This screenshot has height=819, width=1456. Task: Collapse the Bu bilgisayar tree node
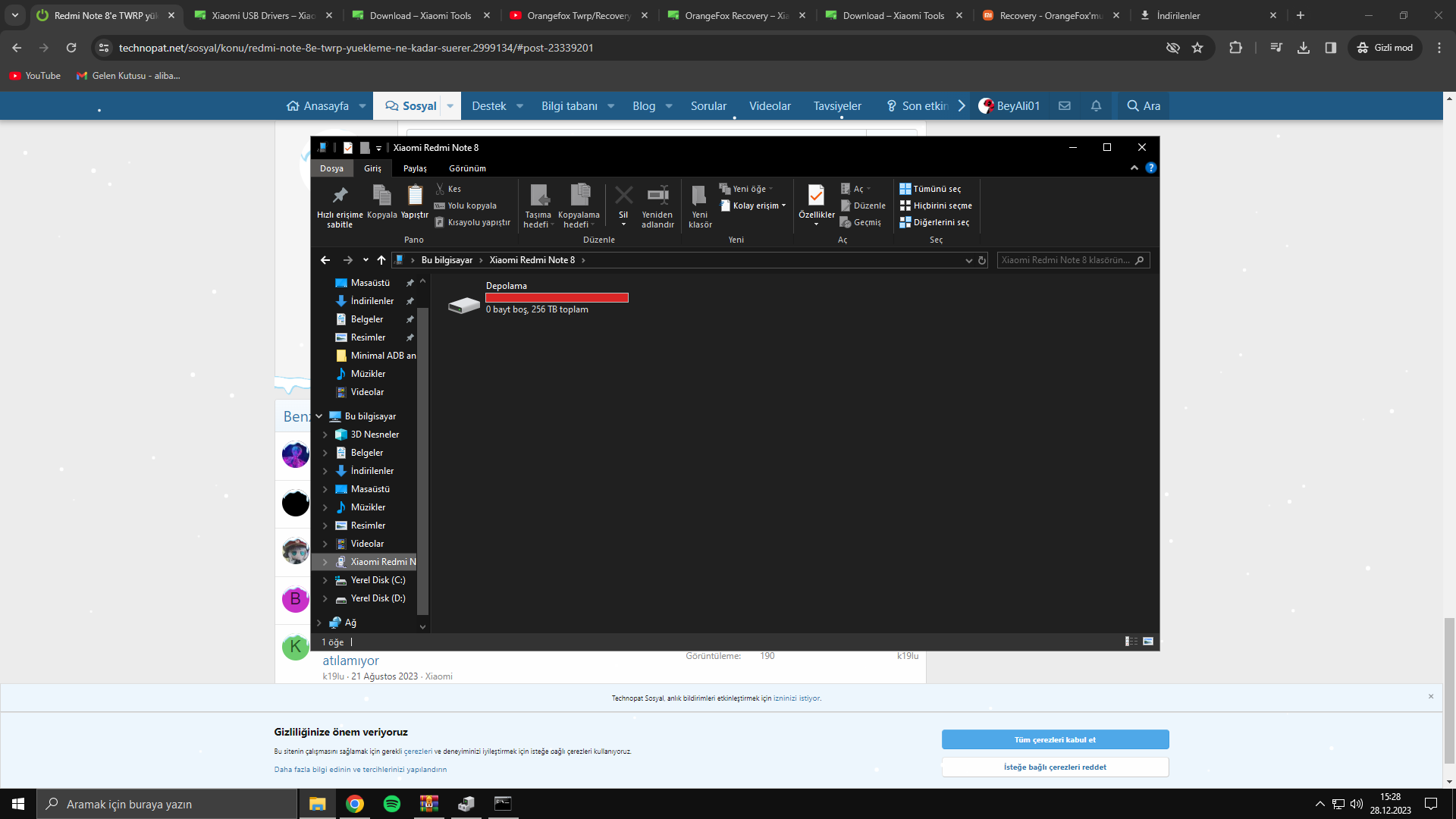click(319, 416)
